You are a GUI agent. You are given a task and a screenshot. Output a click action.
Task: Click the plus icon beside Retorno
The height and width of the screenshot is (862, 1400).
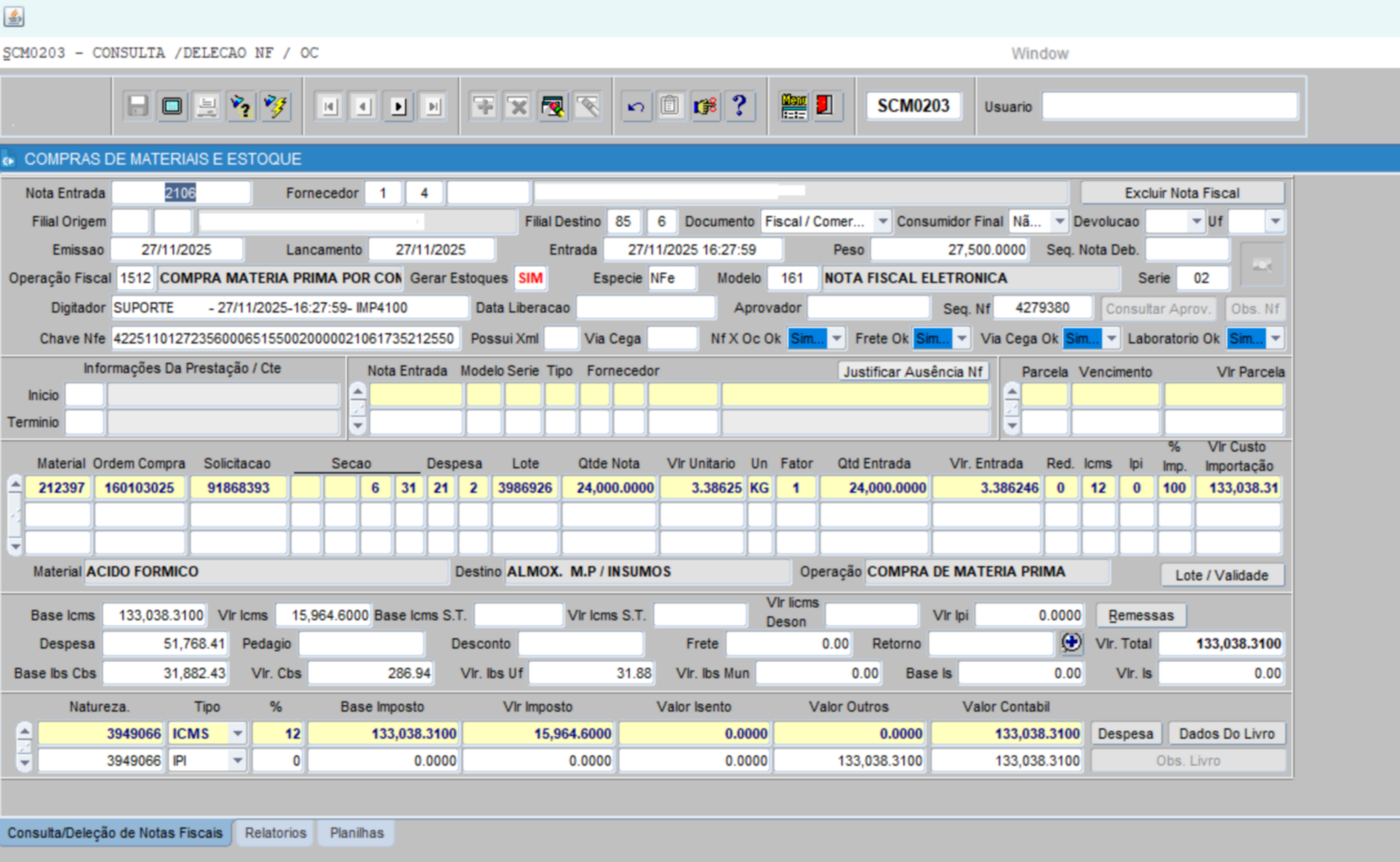coord(1071,643)
